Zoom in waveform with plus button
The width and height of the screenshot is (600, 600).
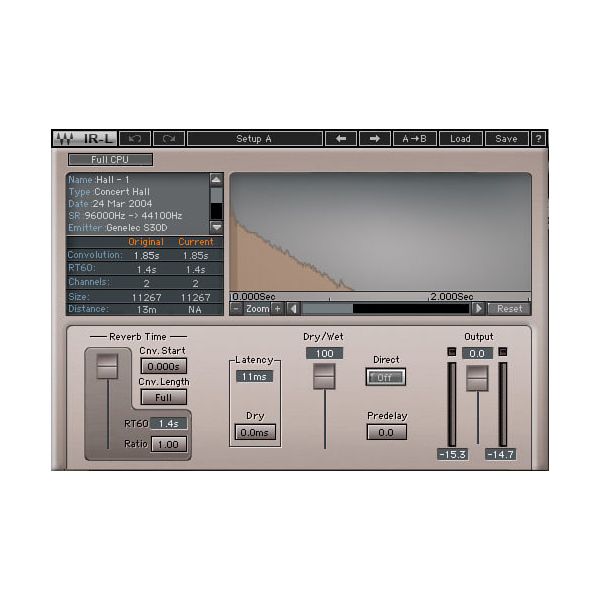click(x=277, y=309)
